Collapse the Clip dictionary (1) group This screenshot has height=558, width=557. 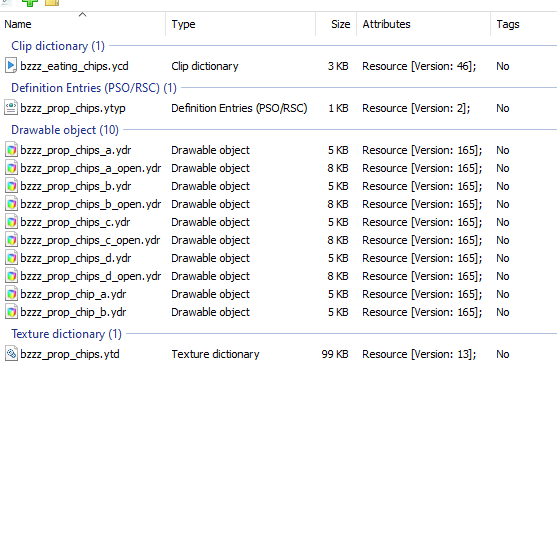[58, 46]
